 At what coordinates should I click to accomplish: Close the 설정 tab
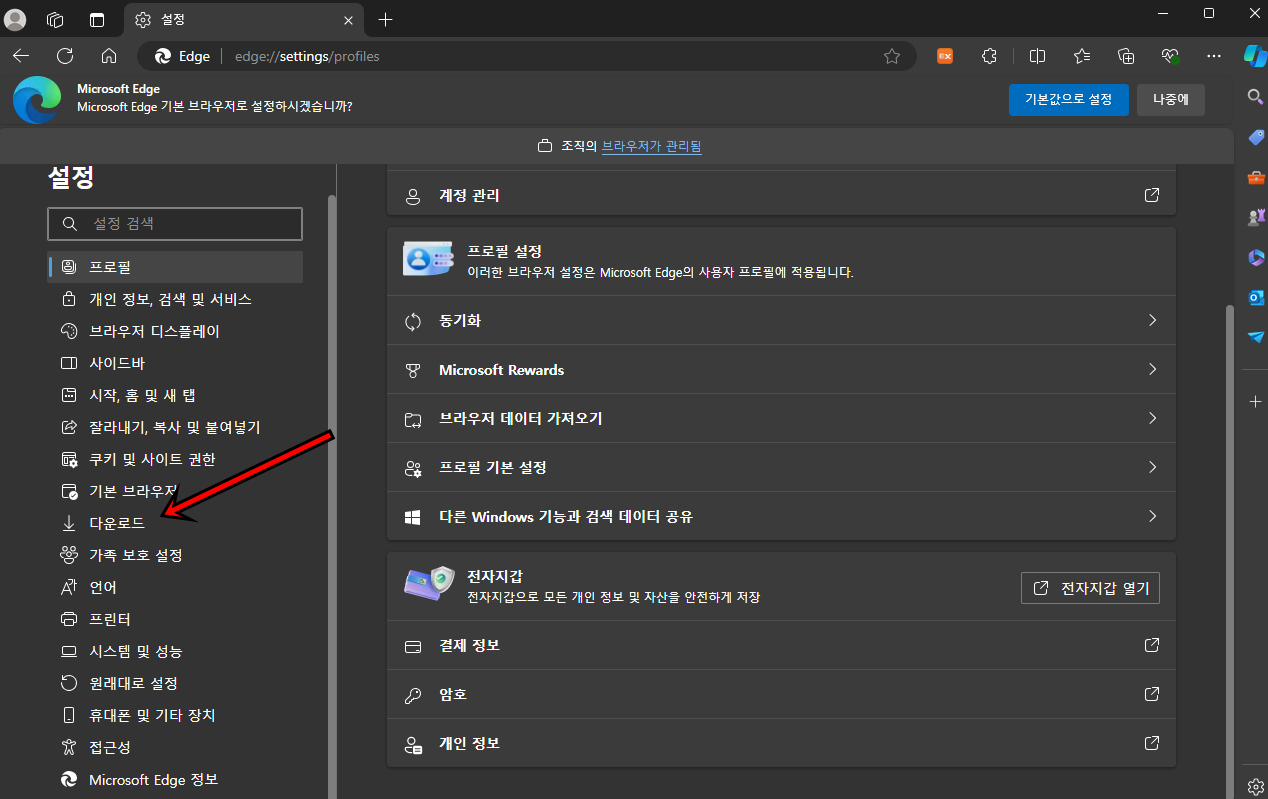tap(348, 20)
